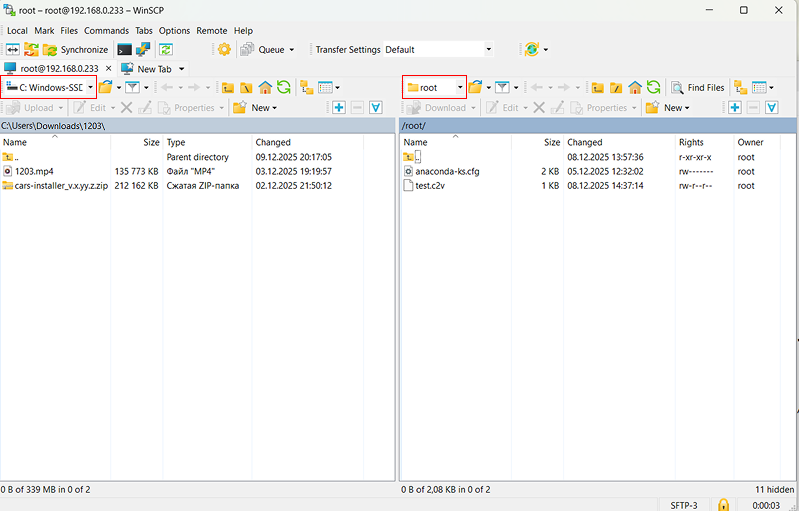Open a New Tab
799x511 pixels.
coord(148,69)
